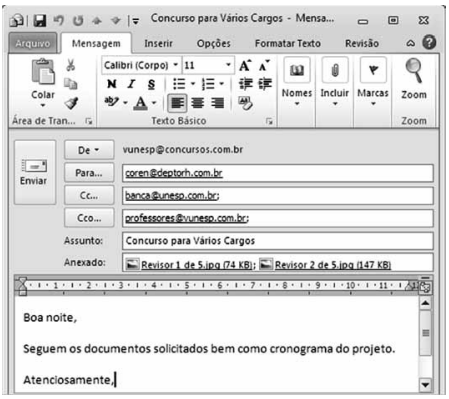Open the Texto Básico dialog launcher
The height and width of the screenshot is (399, 449).
click(269, 121)
